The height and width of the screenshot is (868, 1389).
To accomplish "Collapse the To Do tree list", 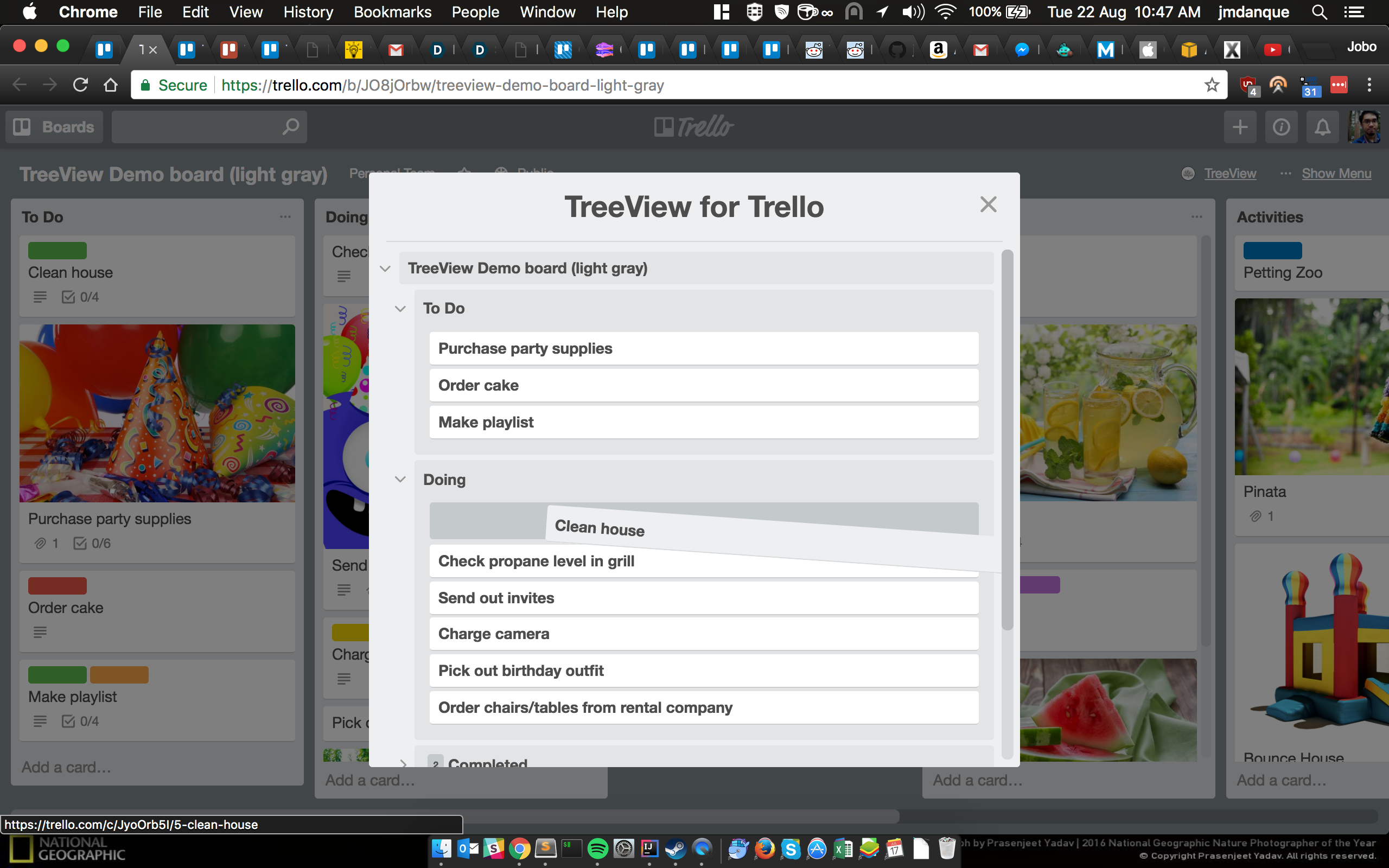I will [400, 309].
